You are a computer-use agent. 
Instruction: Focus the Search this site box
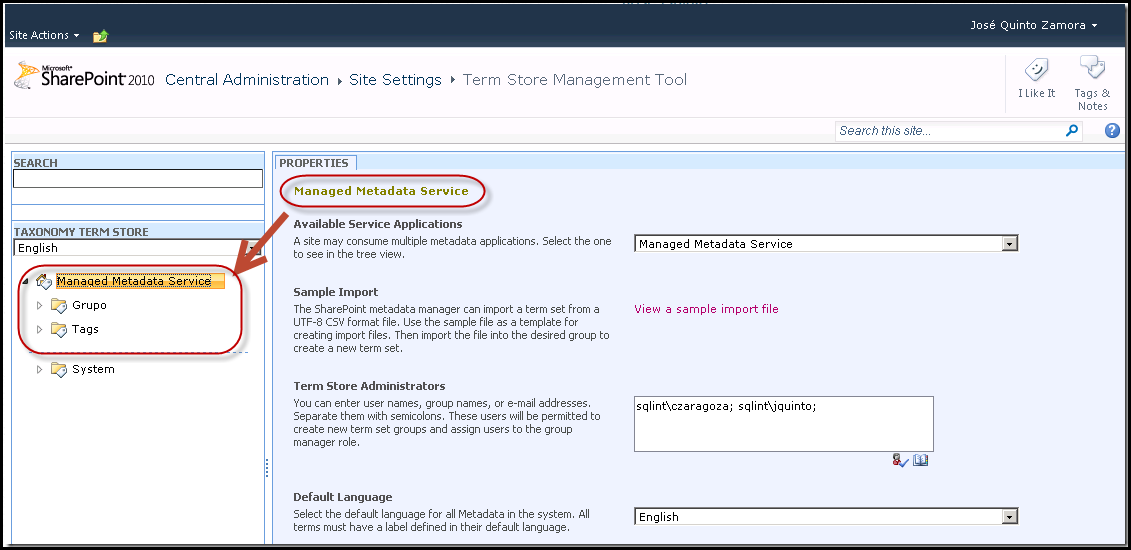pyautogui.click(x=949, y=131)
